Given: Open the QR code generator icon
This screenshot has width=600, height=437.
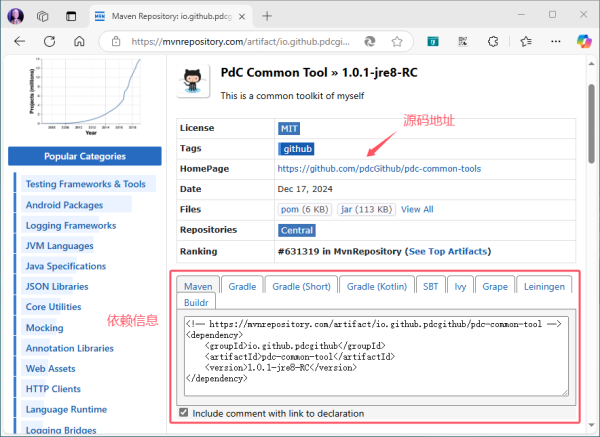Looking at the screenshot, I should 463,41.
